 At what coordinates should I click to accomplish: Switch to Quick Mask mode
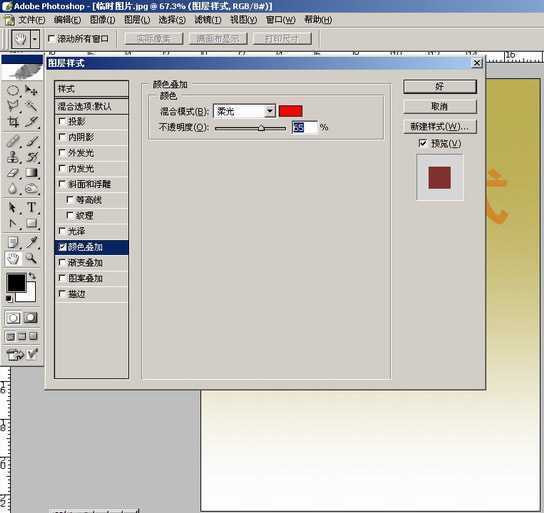(31, 318)
